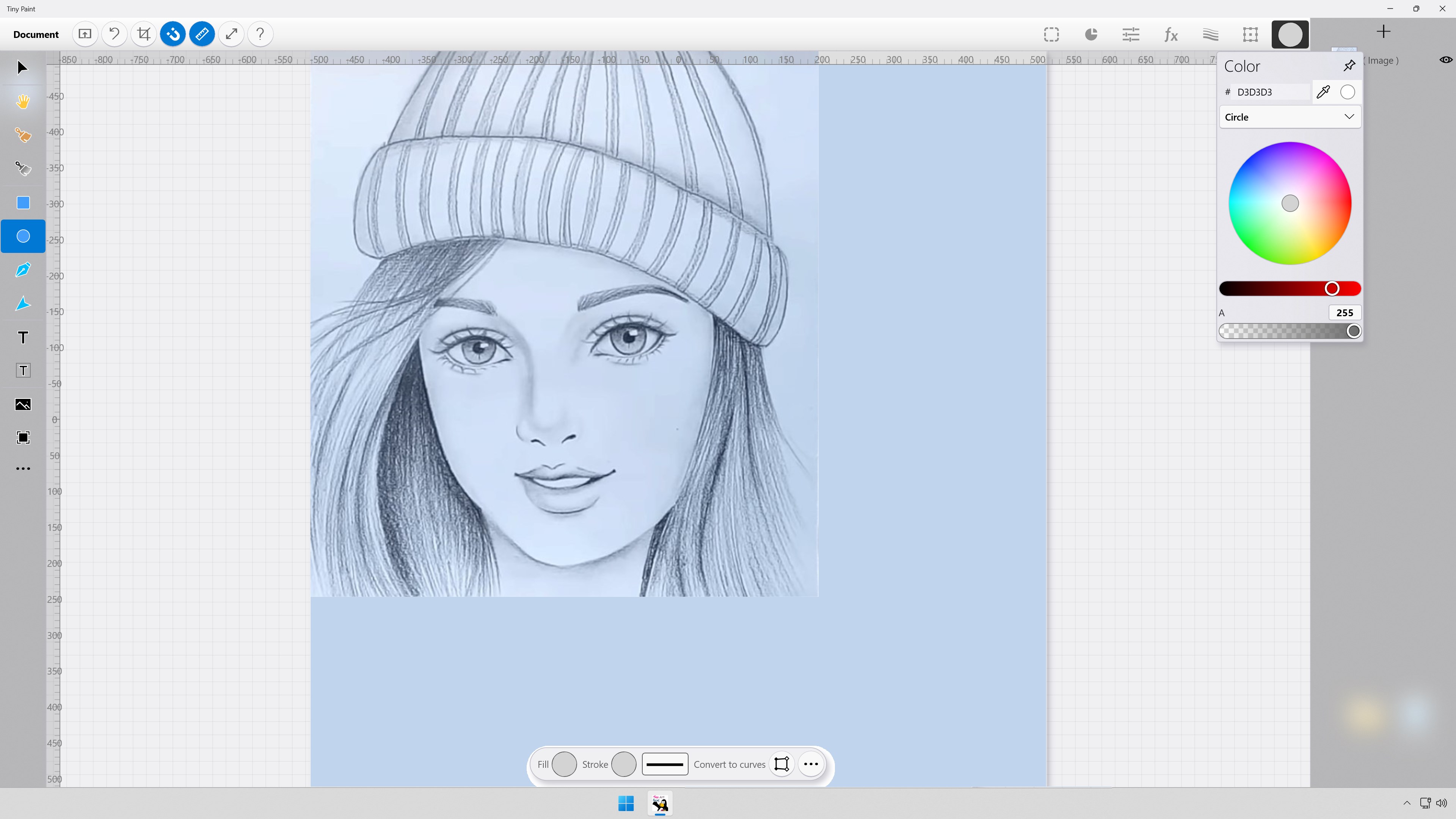Click the Undo button
The image size is (1456, 819).
pos(114,34)
